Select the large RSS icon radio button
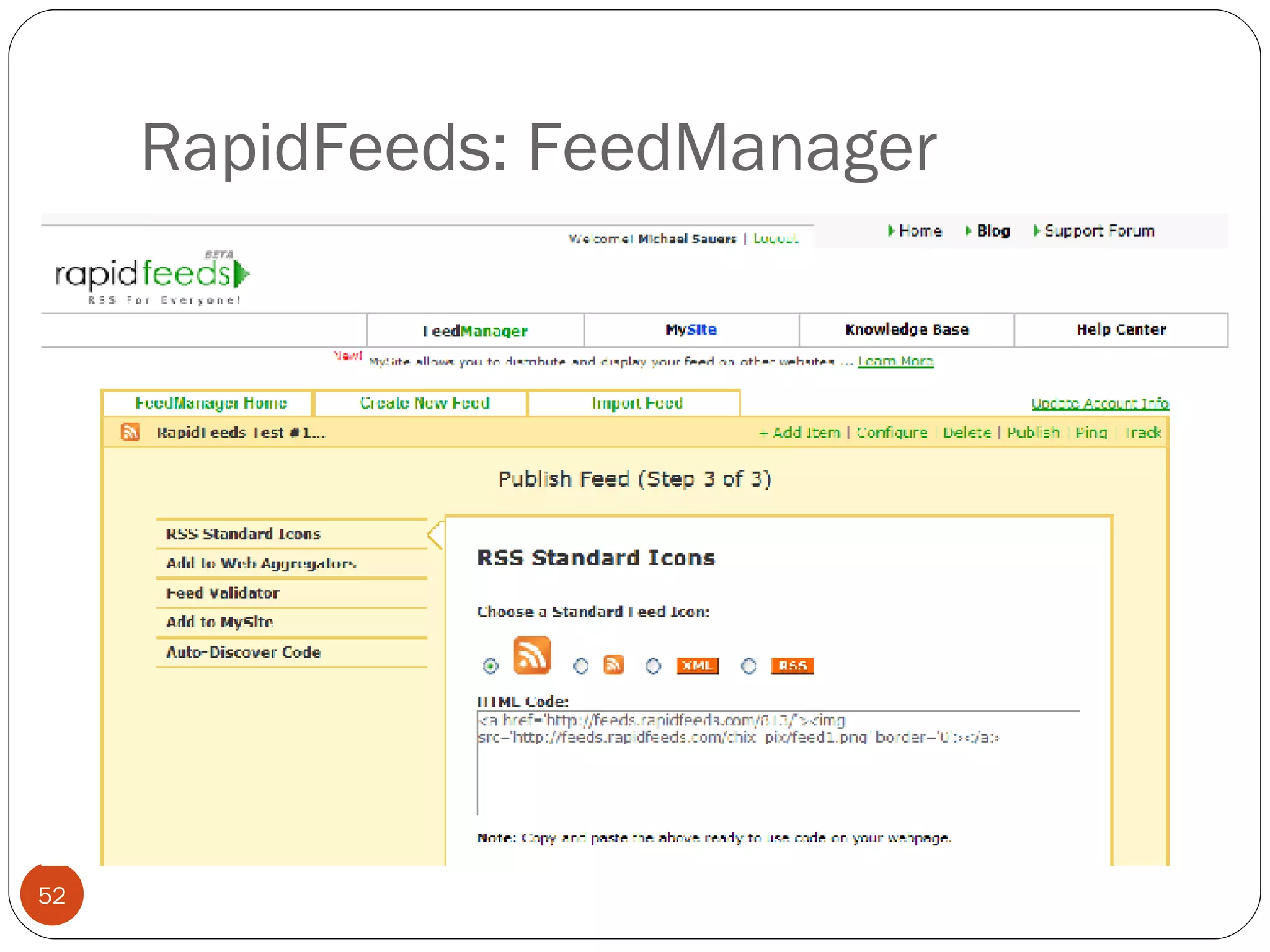This screenshot has width=1270, height=952. (x=491, y=666)
